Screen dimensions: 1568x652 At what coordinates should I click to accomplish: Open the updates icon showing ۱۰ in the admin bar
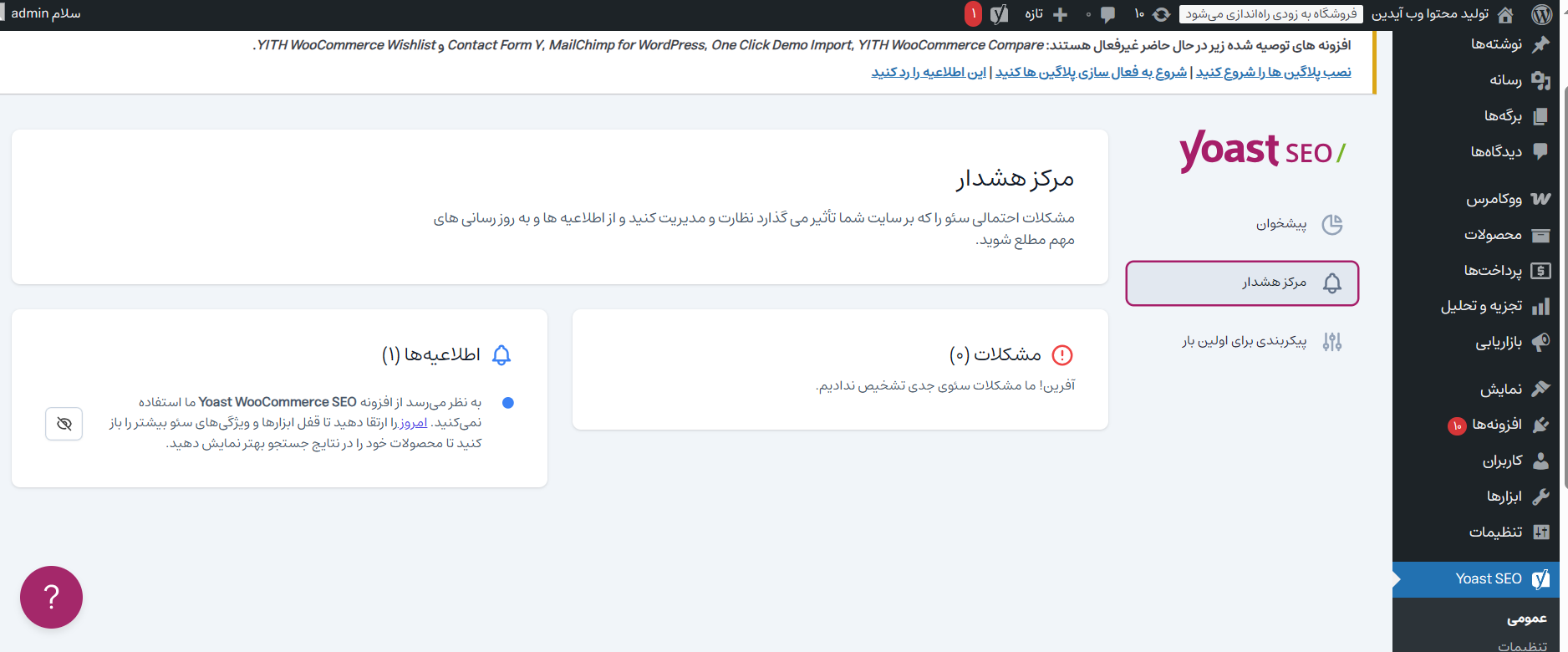tap(1151, 14)
